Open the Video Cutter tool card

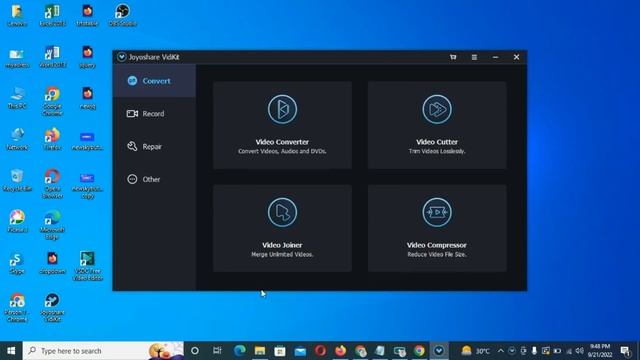[x=437, y=125]
